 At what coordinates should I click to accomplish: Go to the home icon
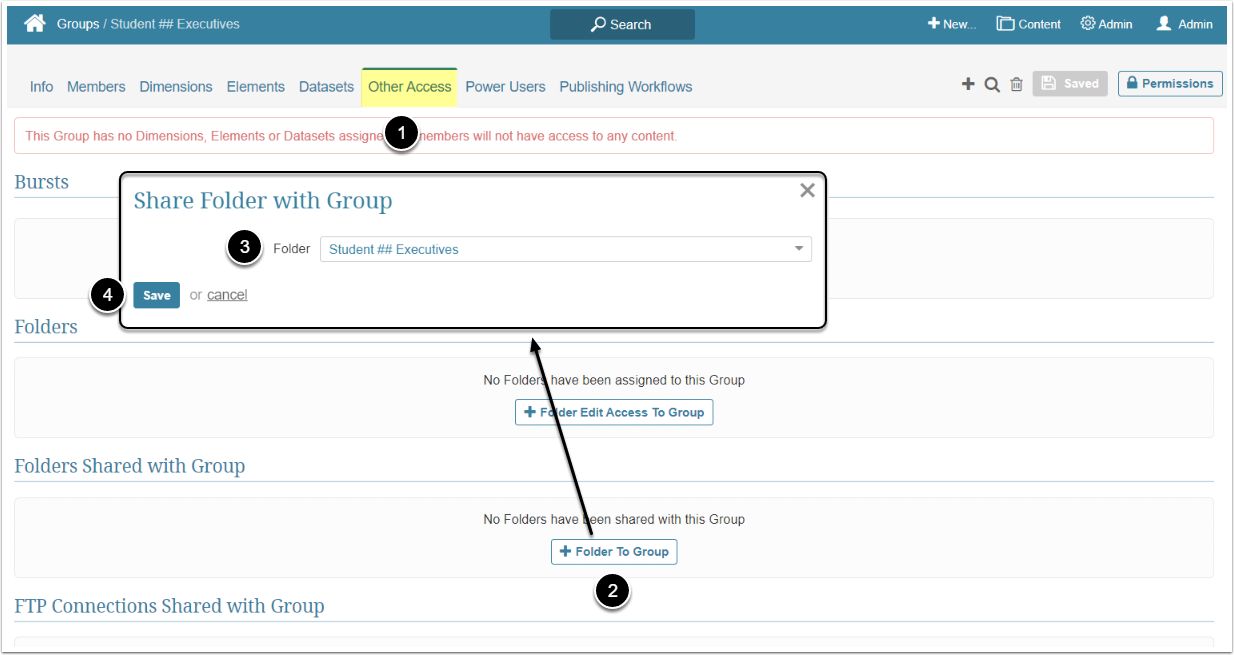click(35, 23)
